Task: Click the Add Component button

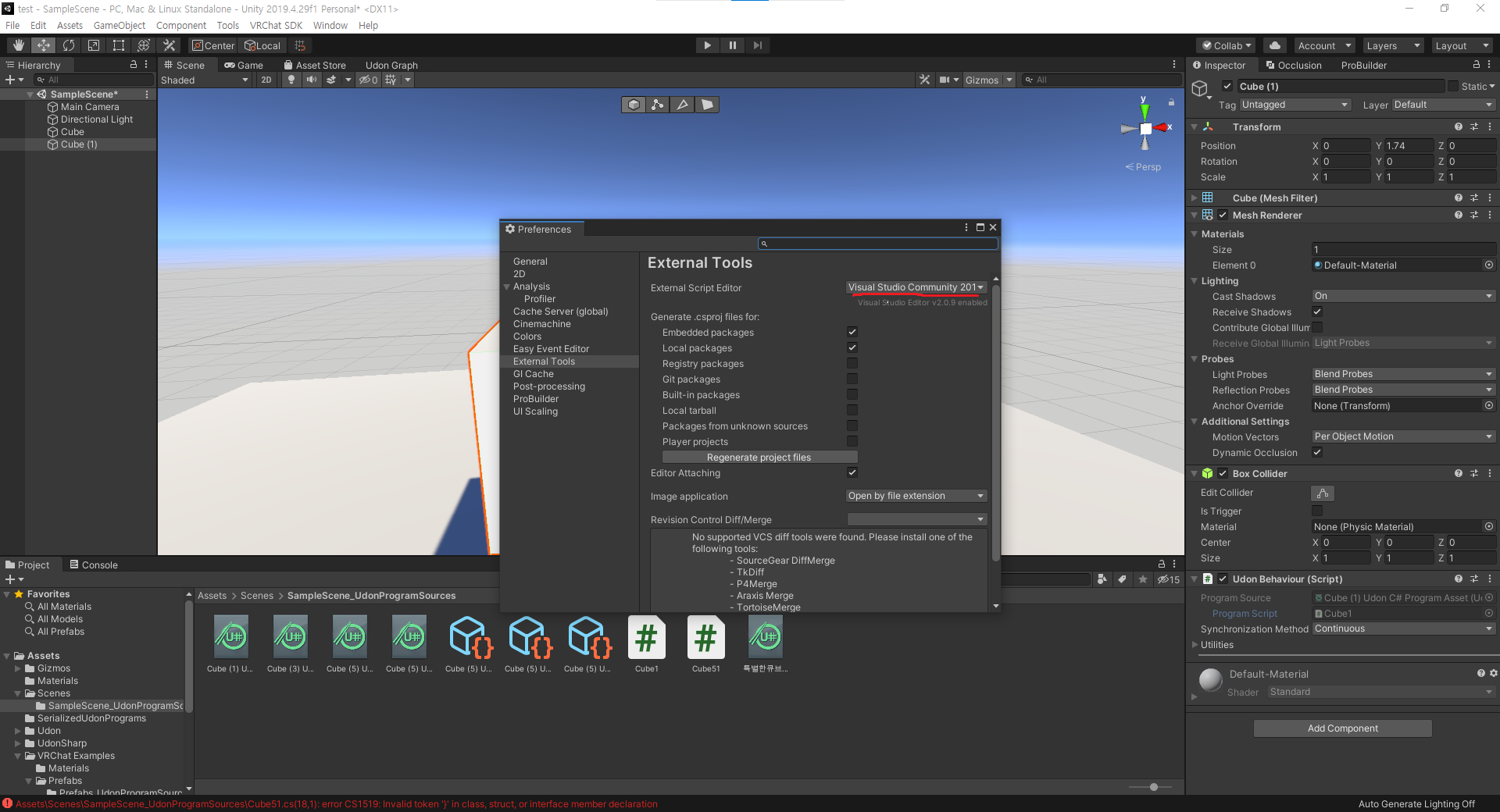Action: point(1343,728)
